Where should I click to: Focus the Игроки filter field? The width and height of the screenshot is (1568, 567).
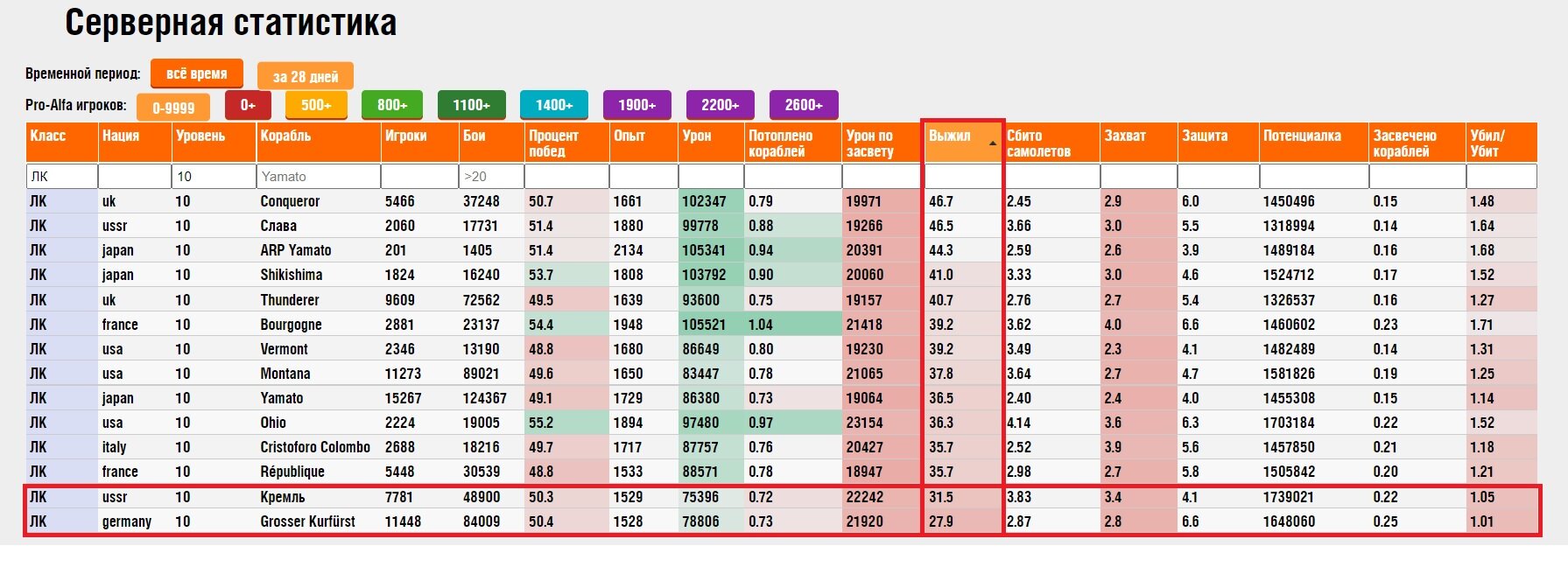click(420, 176)
